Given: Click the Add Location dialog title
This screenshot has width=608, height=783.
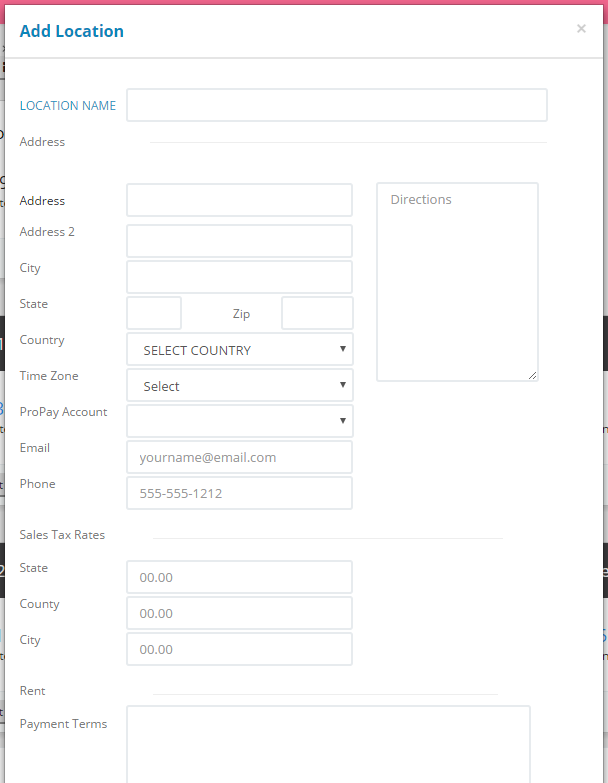Looking at the screenshot, I should 72,31.
